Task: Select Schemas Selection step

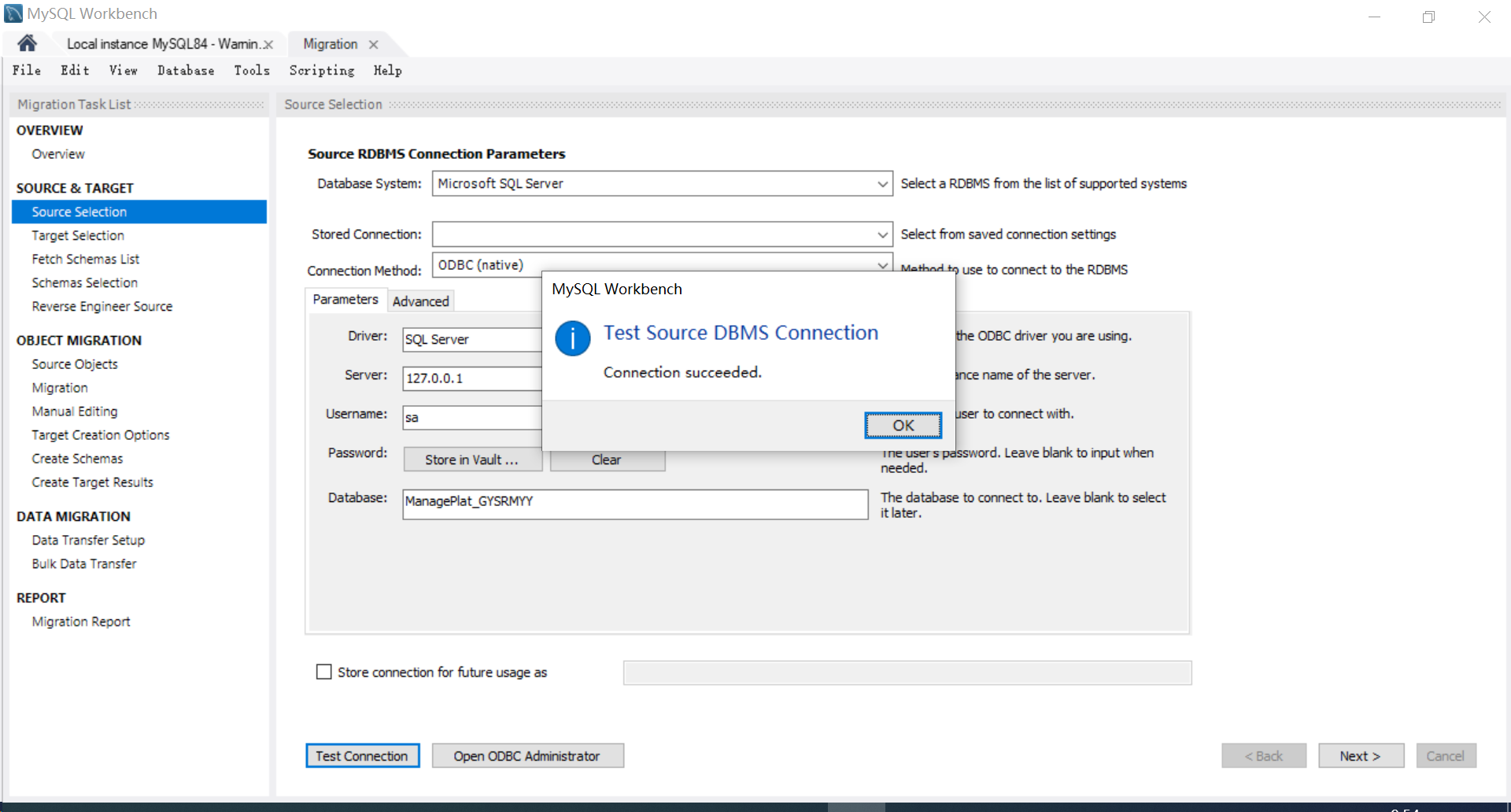Action: 85,282
